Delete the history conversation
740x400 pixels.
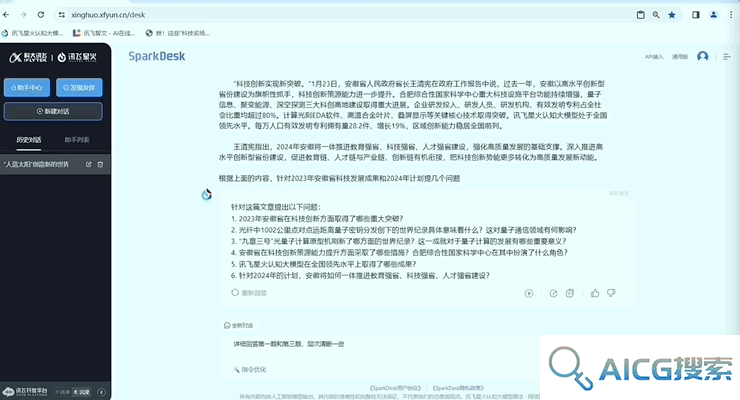(100, 165)
